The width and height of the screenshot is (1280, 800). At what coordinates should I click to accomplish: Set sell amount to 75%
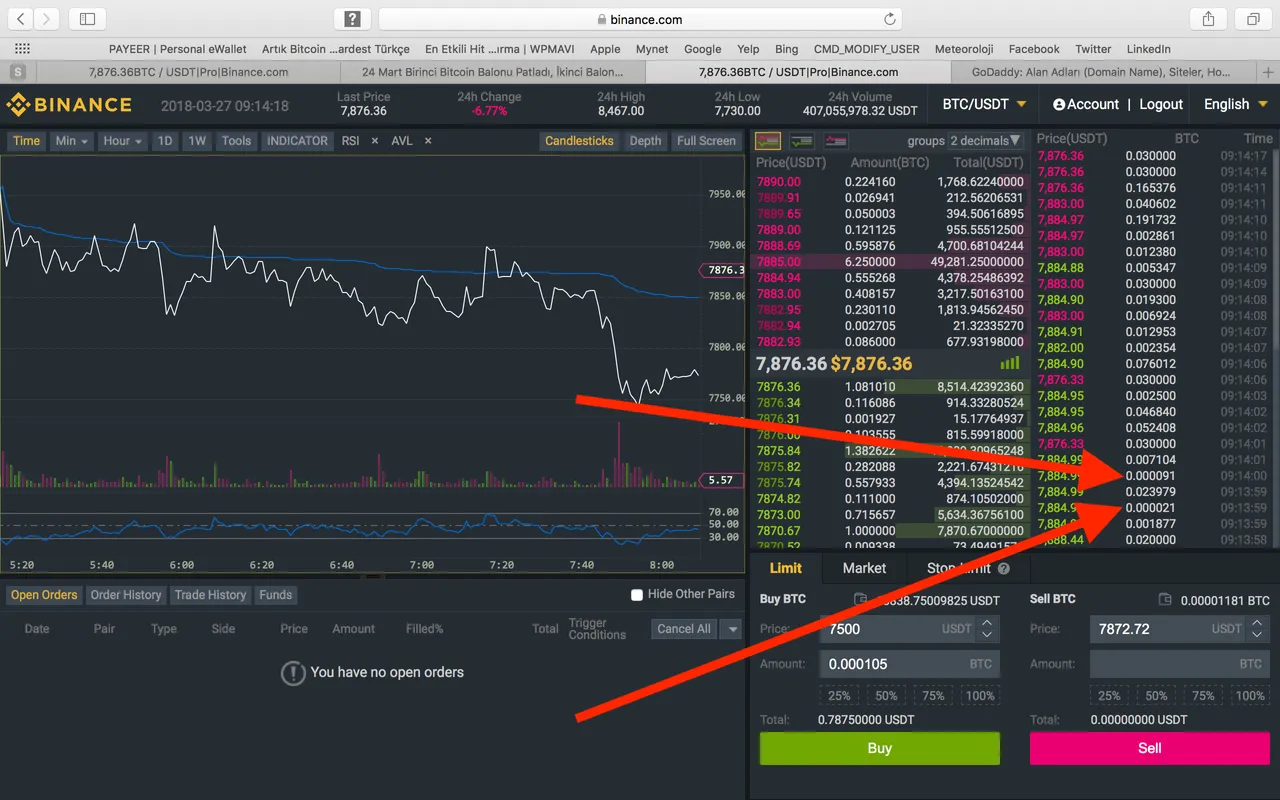pyautogui.click(x=1203, y=696)
